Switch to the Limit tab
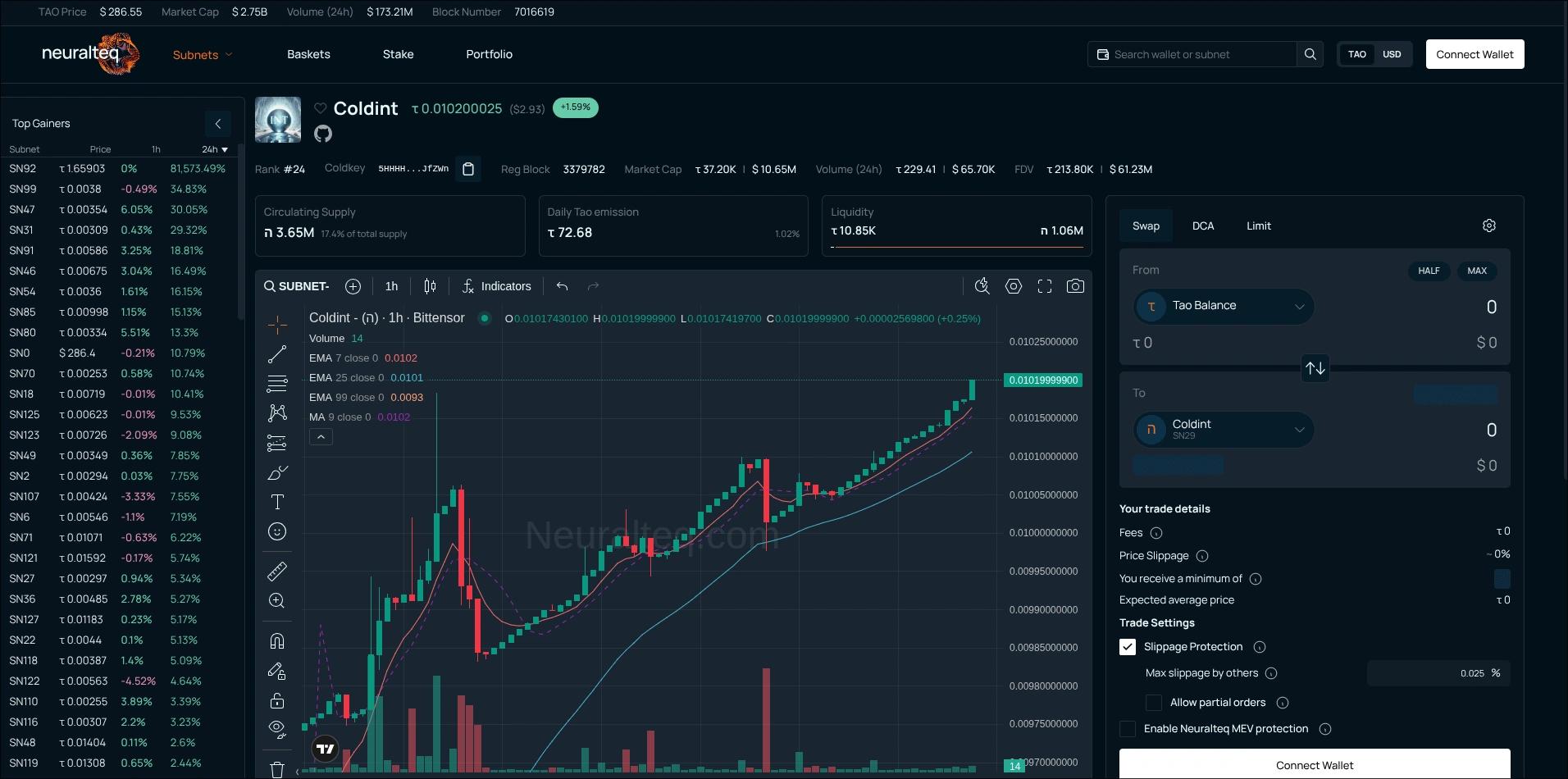 (1258, 225)
